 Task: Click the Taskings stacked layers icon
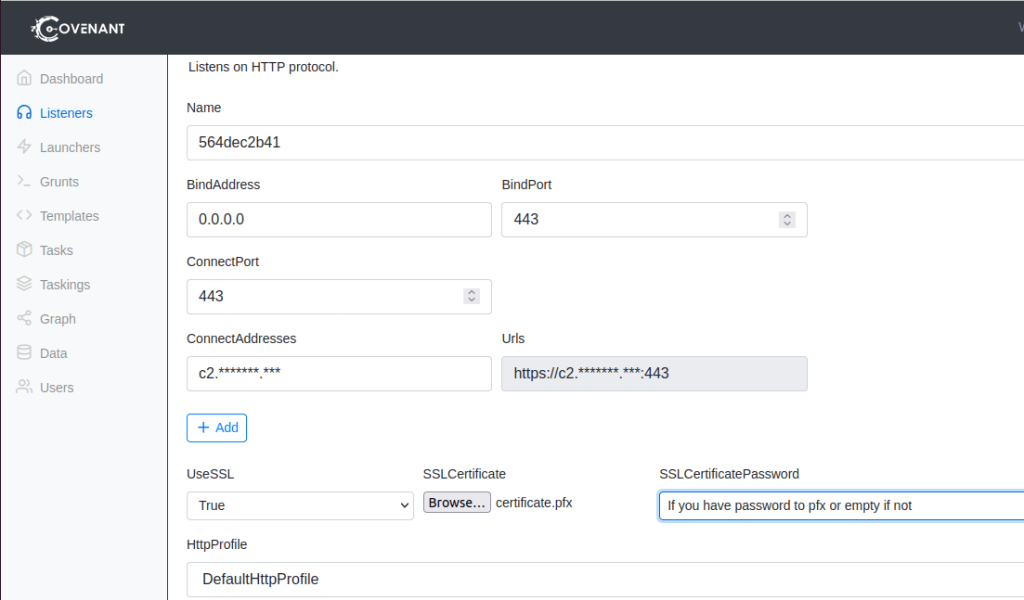coord(25,285)
